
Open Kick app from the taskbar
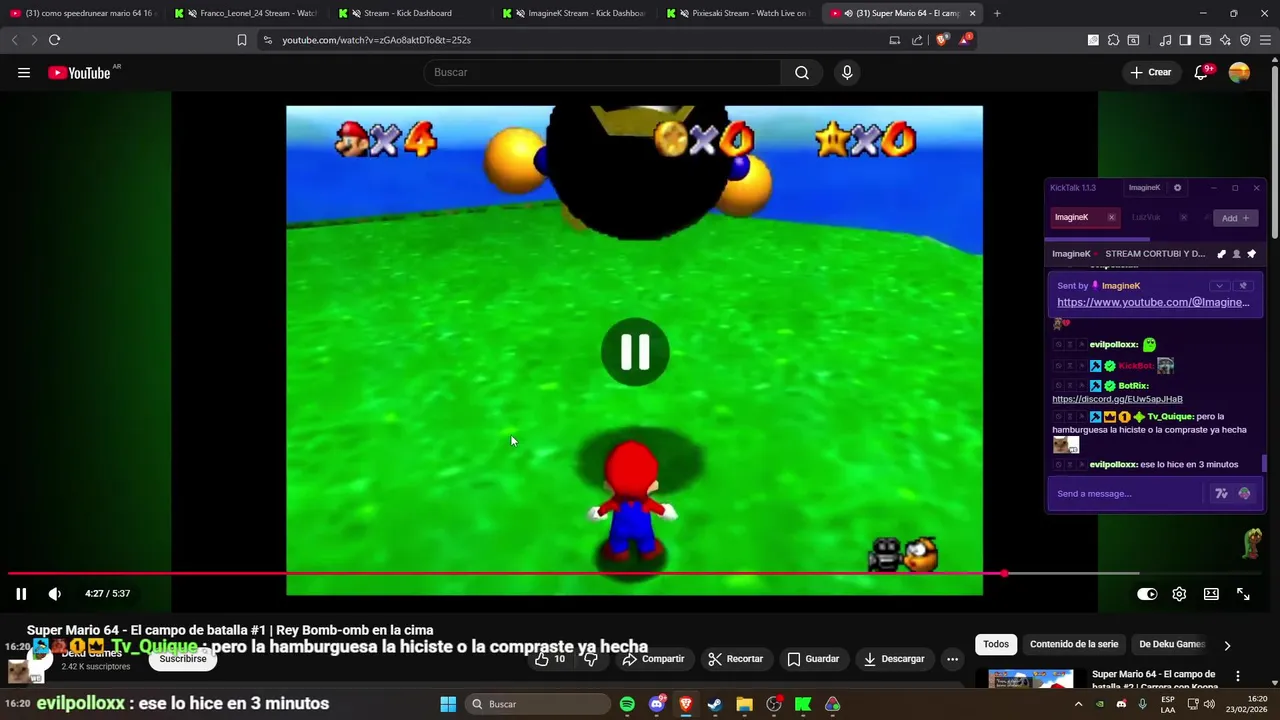tap(803, 704)
